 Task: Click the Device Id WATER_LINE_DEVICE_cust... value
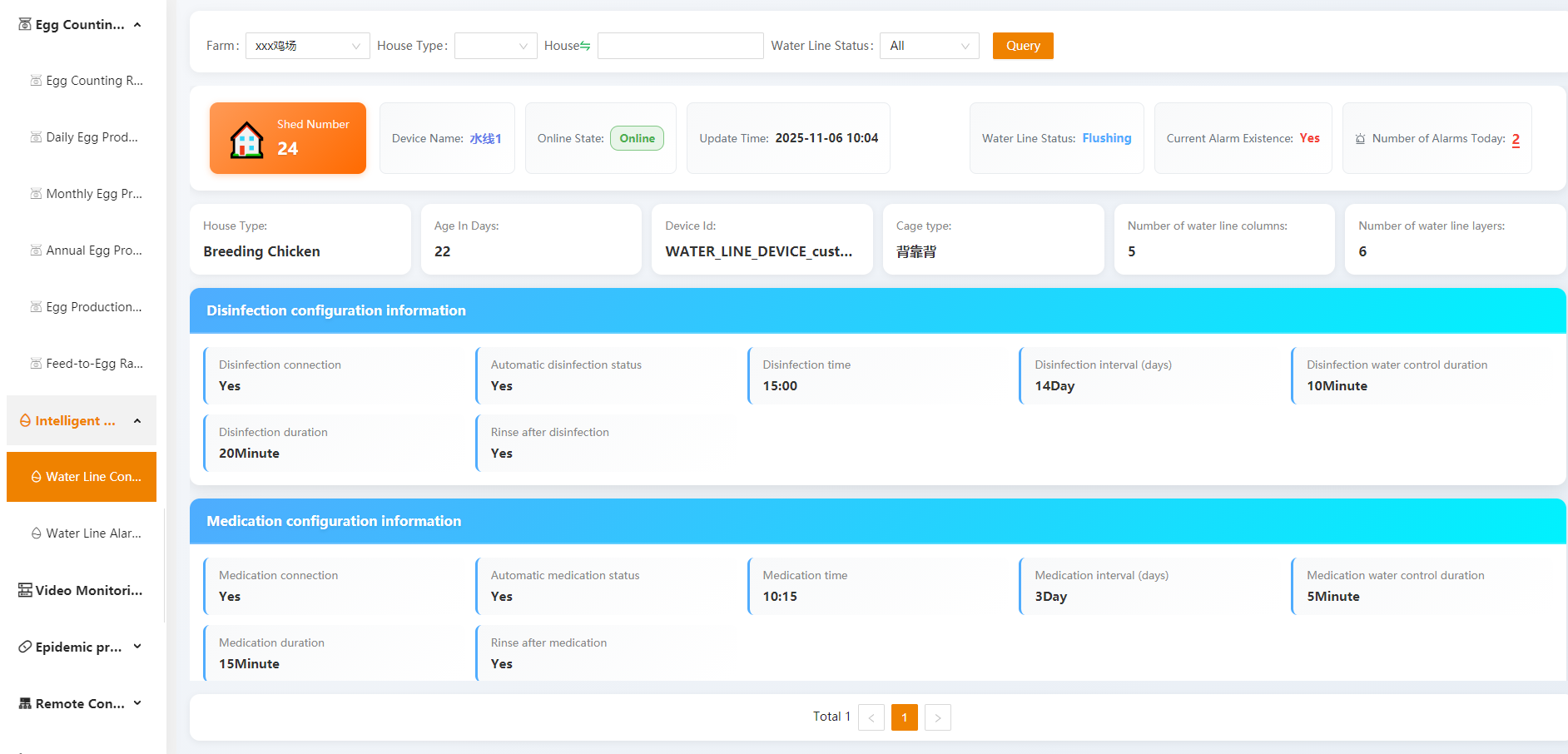click(759, 251)
